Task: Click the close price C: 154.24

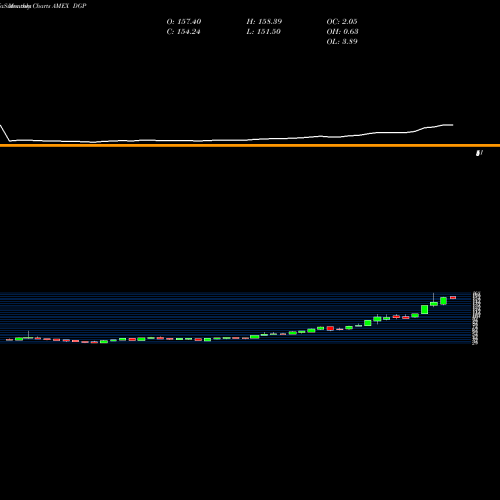Action: click(183, 32)
